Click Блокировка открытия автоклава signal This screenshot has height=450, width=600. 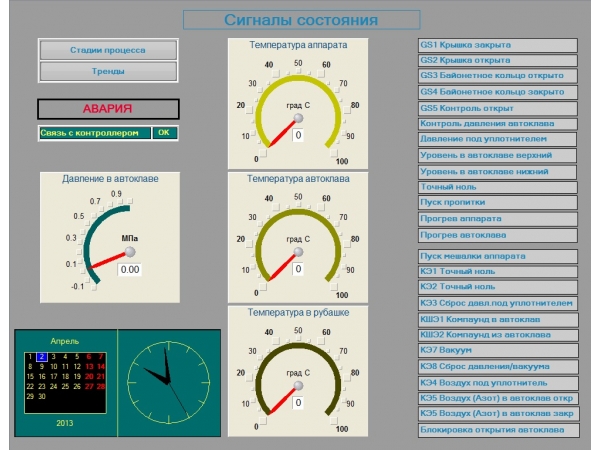tap(499, 430)
